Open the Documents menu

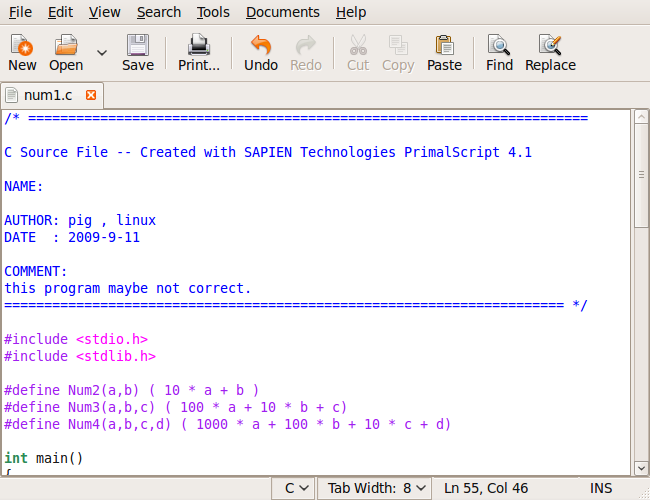pyautogui.click(x=283, y=12)
